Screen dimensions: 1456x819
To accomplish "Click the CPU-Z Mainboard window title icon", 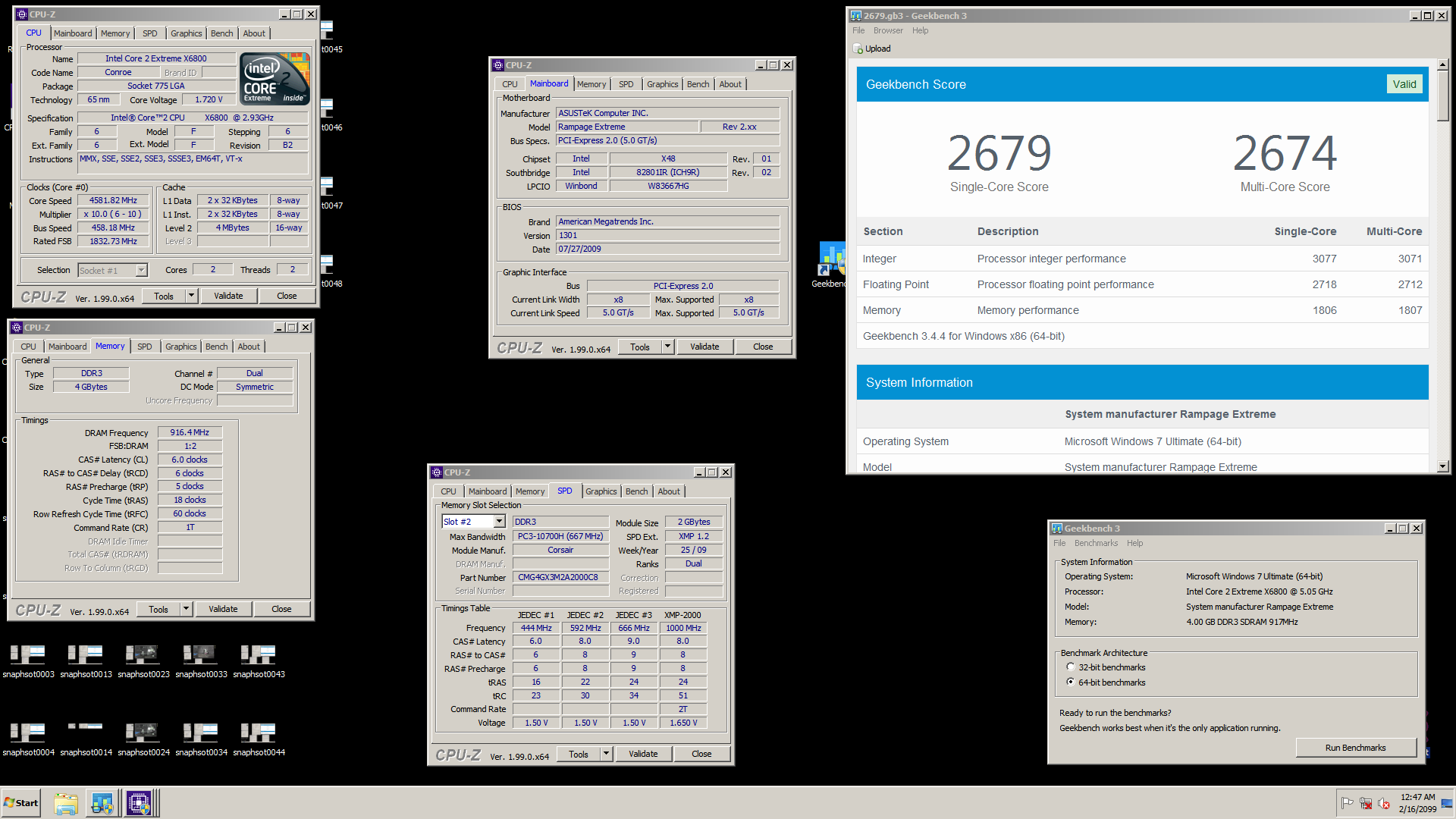I will coord(498,65).
